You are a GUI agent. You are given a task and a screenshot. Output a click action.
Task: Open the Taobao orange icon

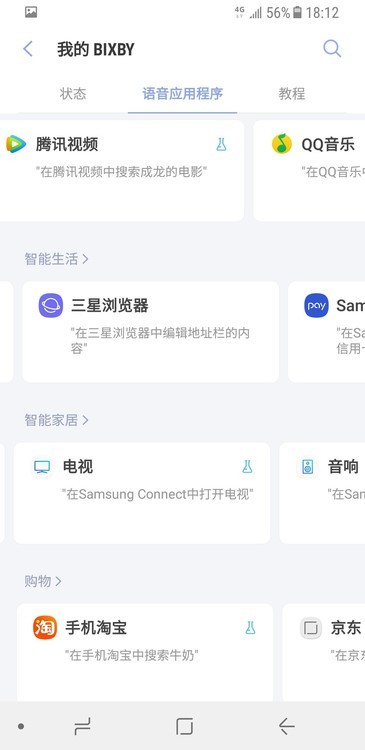click(x=45, y=628)
